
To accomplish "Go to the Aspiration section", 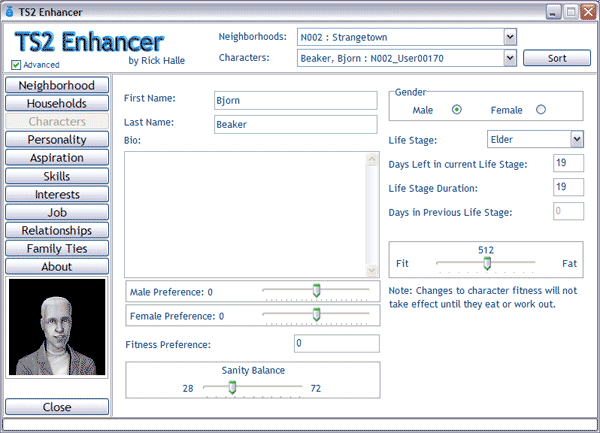I will point(57,158).
